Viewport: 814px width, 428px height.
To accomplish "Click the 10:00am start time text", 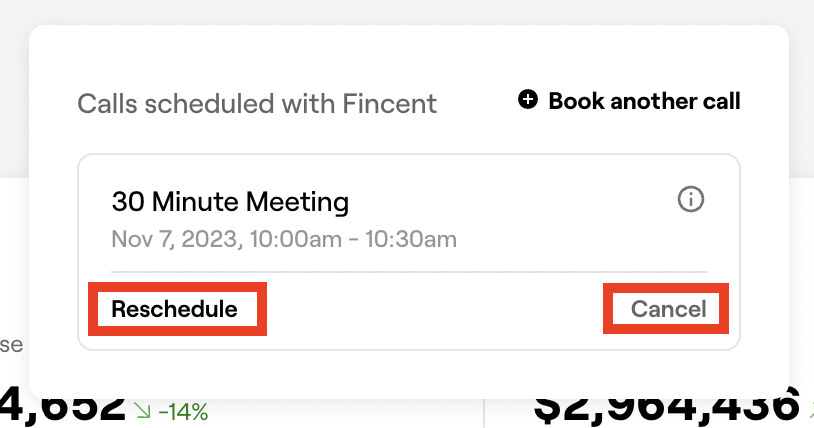I will [296, 239].
